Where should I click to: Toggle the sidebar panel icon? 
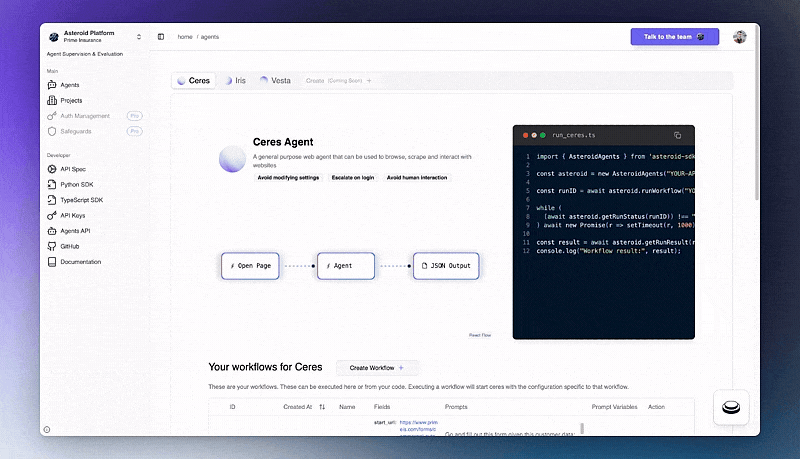pos(161,37)
